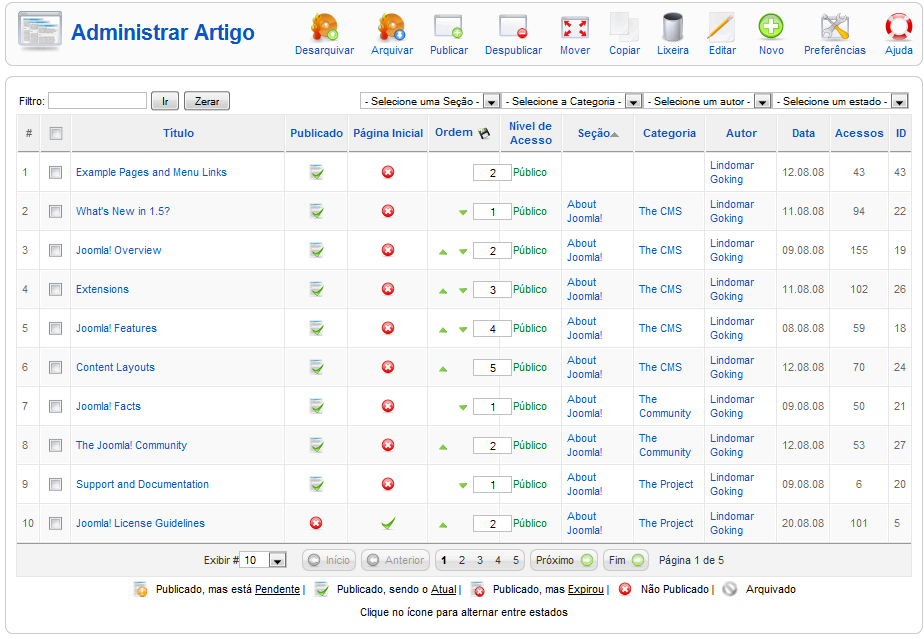This screenshot has height=639, width=924.
Task: Open Lindomar Goking author link for Joomla! Facts
Action: pyautogui.click(x=732, y=406)
